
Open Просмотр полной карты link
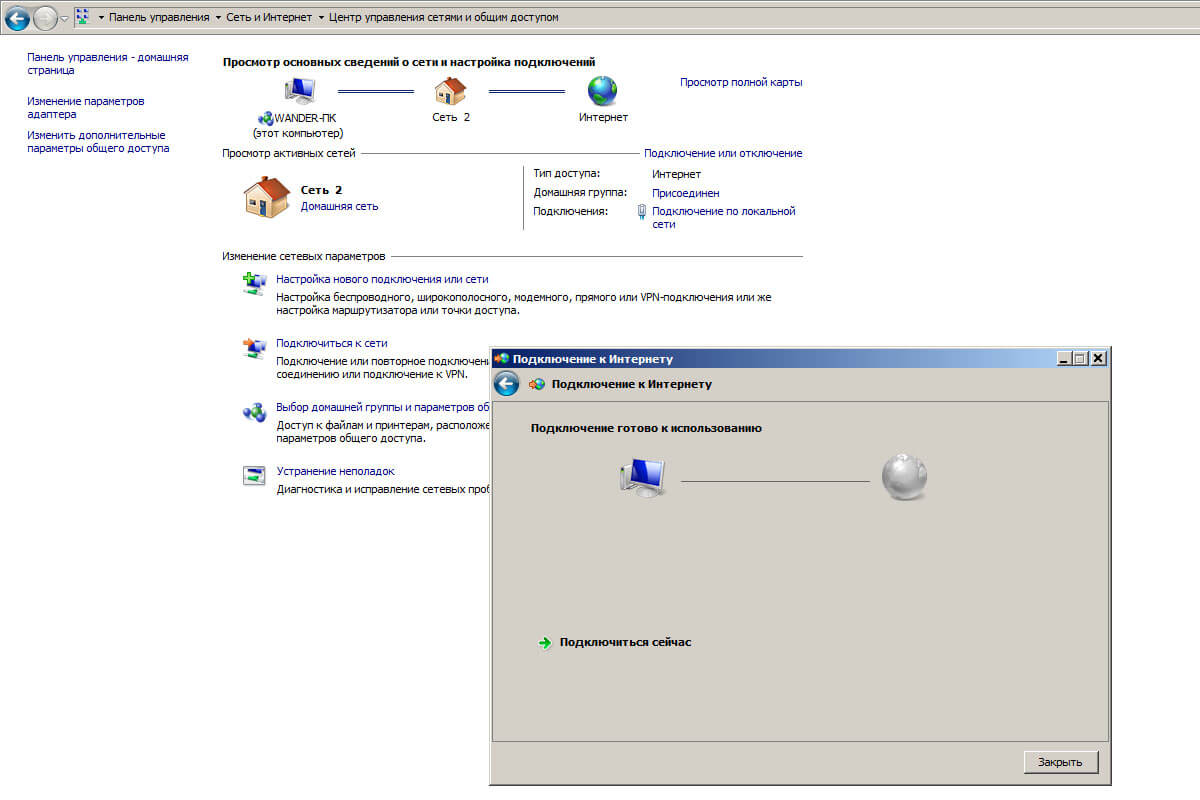pos(741,82)
